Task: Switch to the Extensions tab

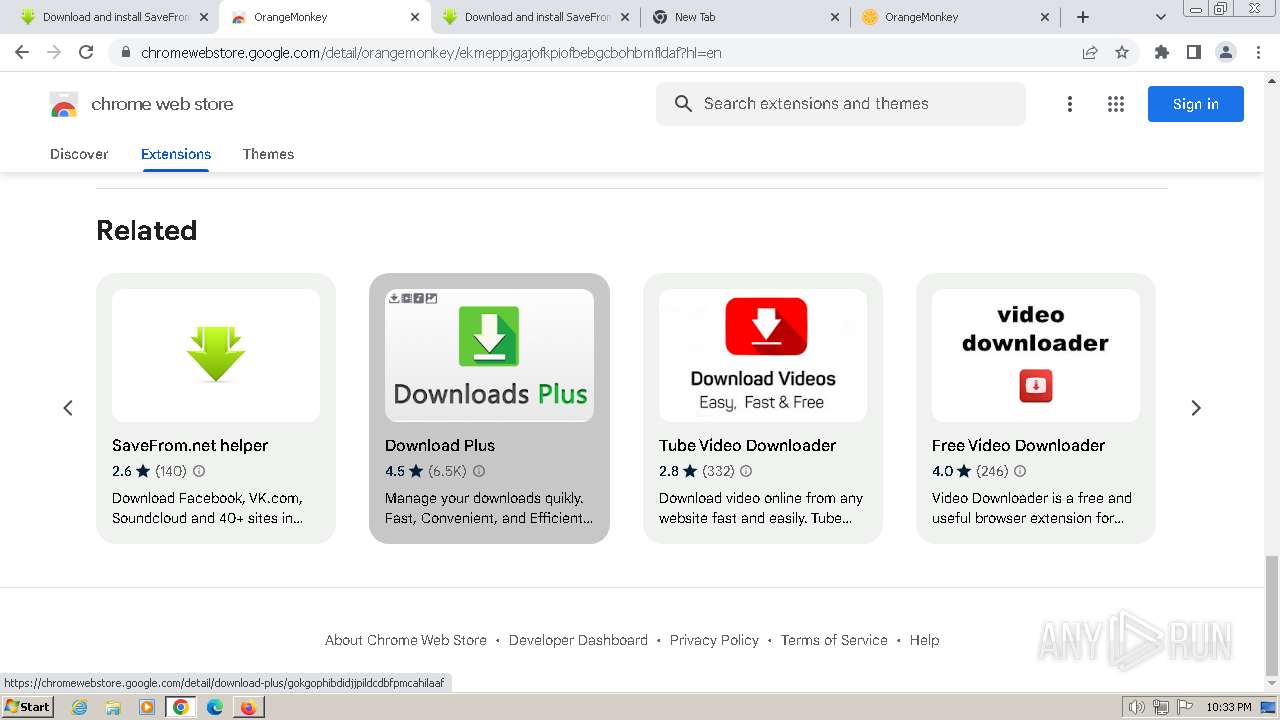Action: click(176, 154)
